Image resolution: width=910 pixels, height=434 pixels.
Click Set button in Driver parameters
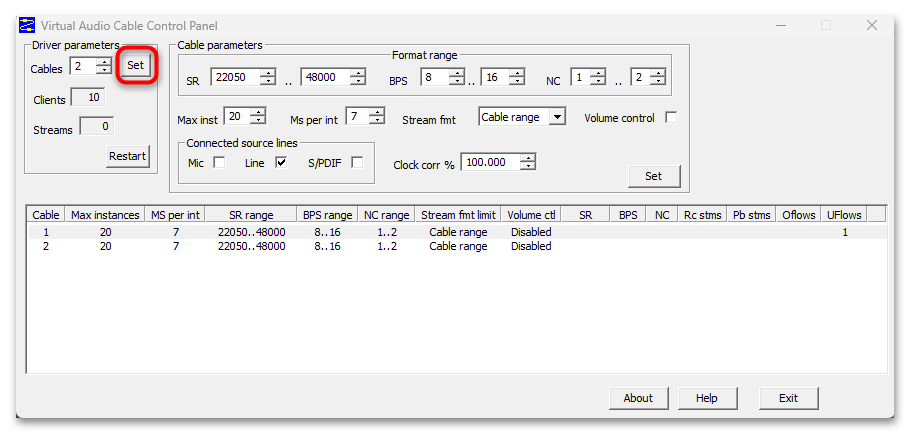tap(135, 66)
